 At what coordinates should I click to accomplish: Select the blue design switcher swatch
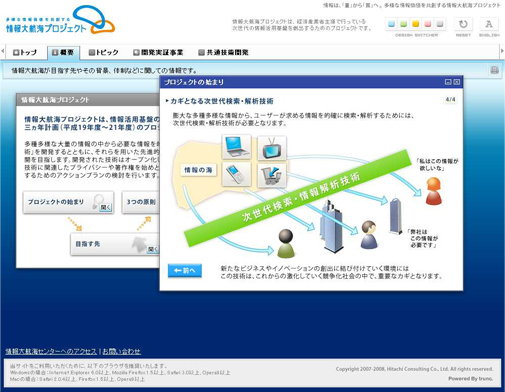pos(392,24)
